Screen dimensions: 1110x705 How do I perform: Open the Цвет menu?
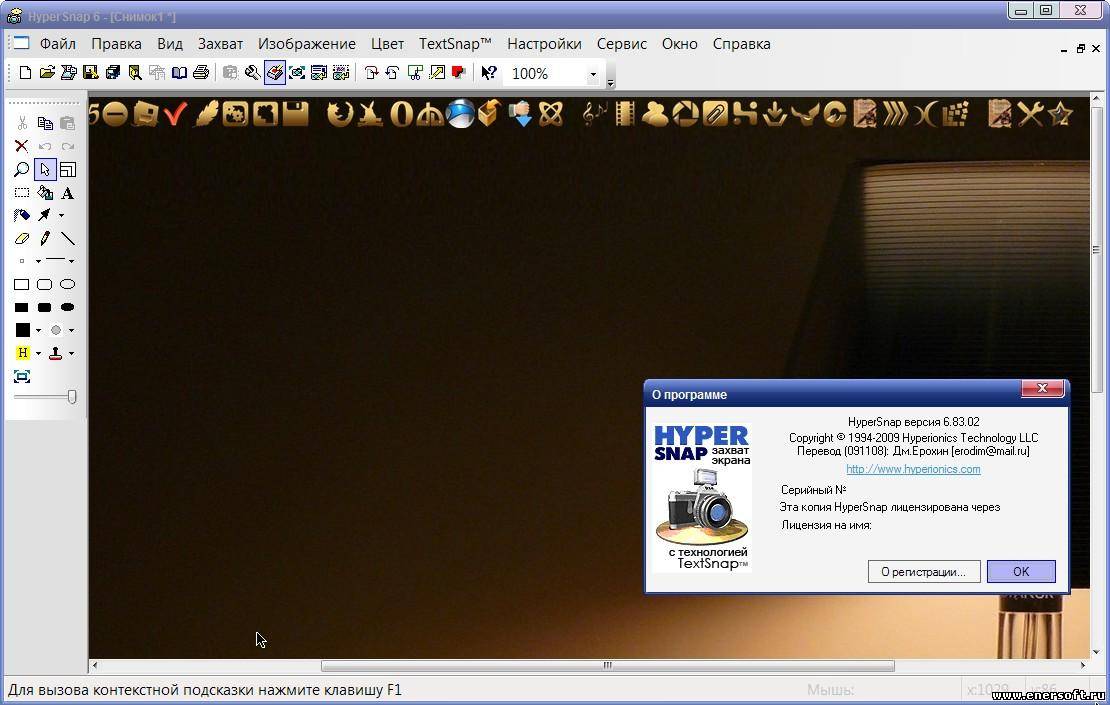coord(387,44)
